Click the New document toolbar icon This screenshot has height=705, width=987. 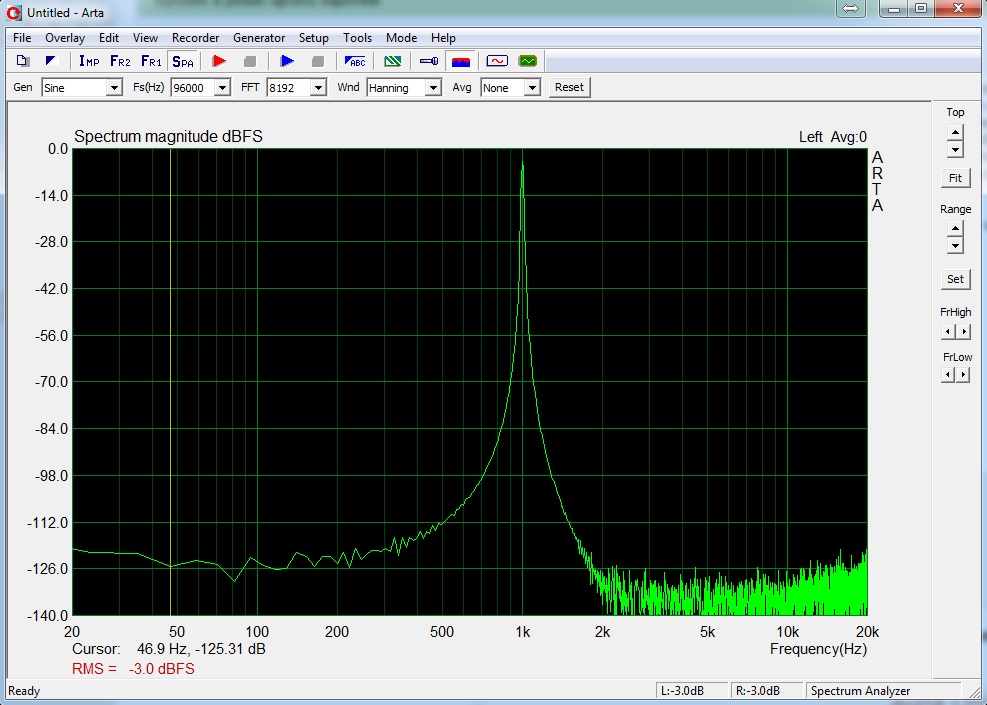[x=23, y=61]
